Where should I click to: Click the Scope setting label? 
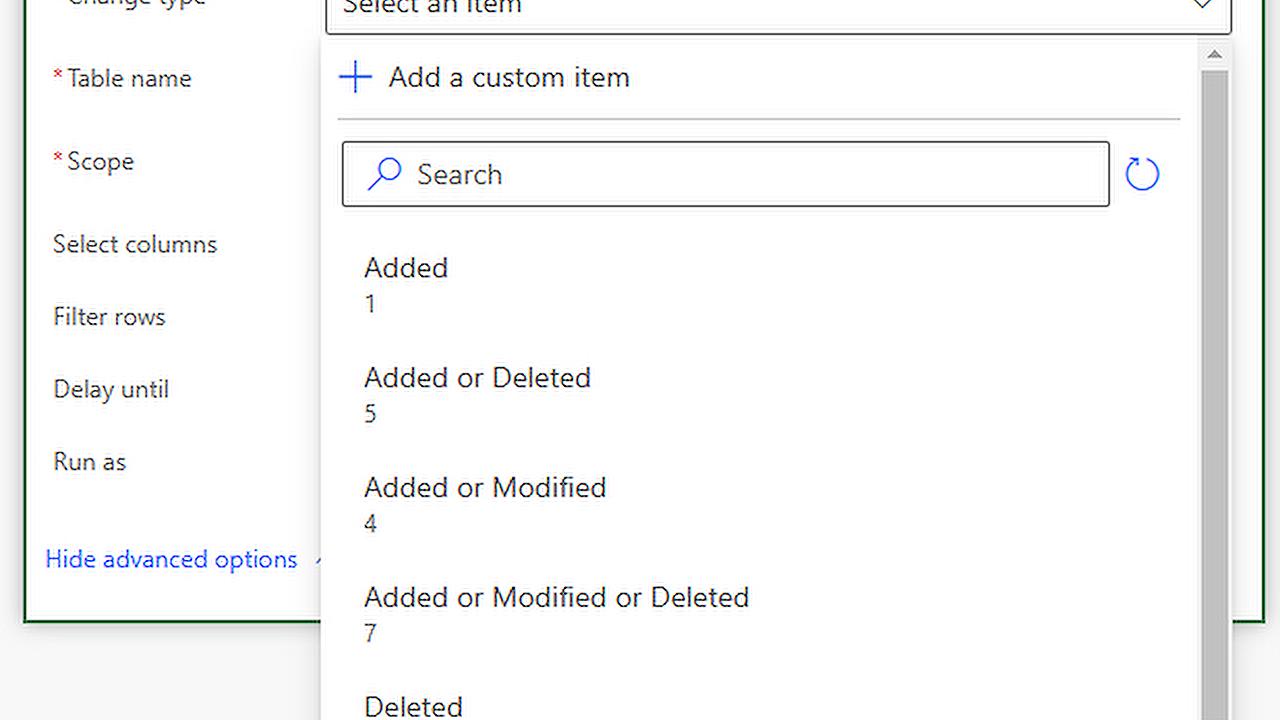100,161
